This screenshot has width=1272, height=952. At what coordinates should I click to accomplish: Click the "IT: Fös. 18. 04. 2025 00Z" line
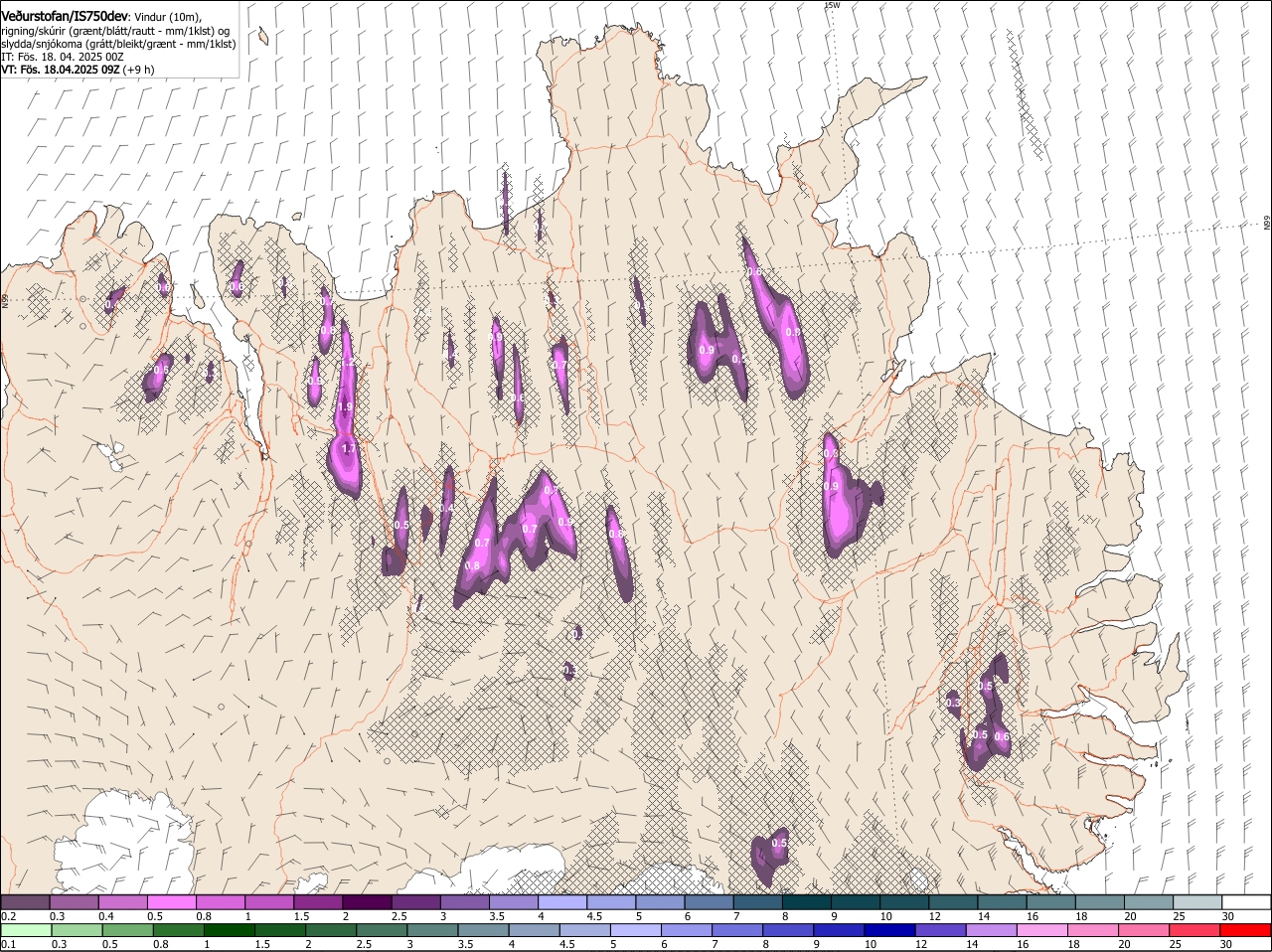tap(63, 57)
